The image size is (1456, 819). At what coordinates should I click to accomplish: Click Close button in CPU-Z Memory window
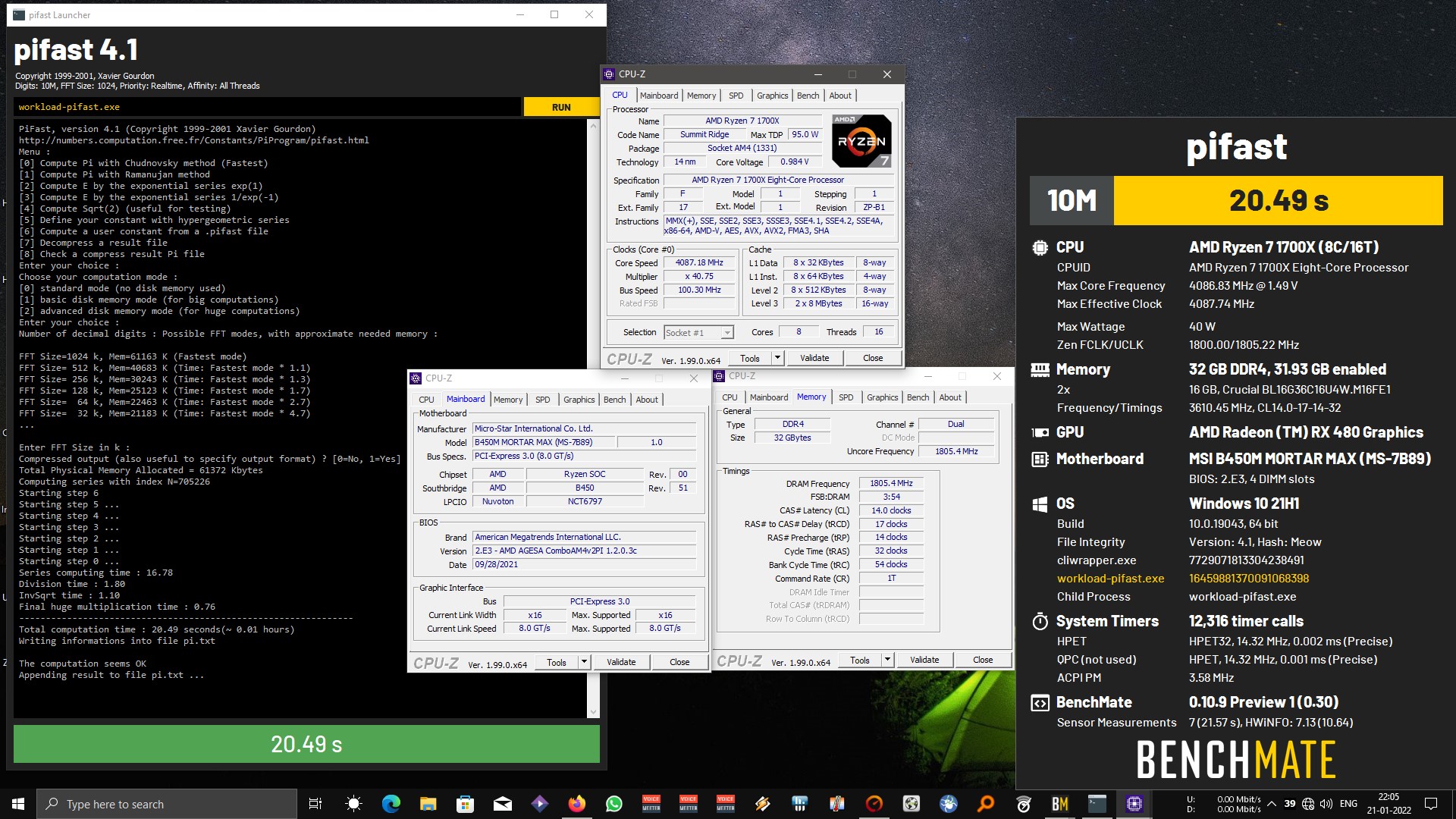click(983, 660)
